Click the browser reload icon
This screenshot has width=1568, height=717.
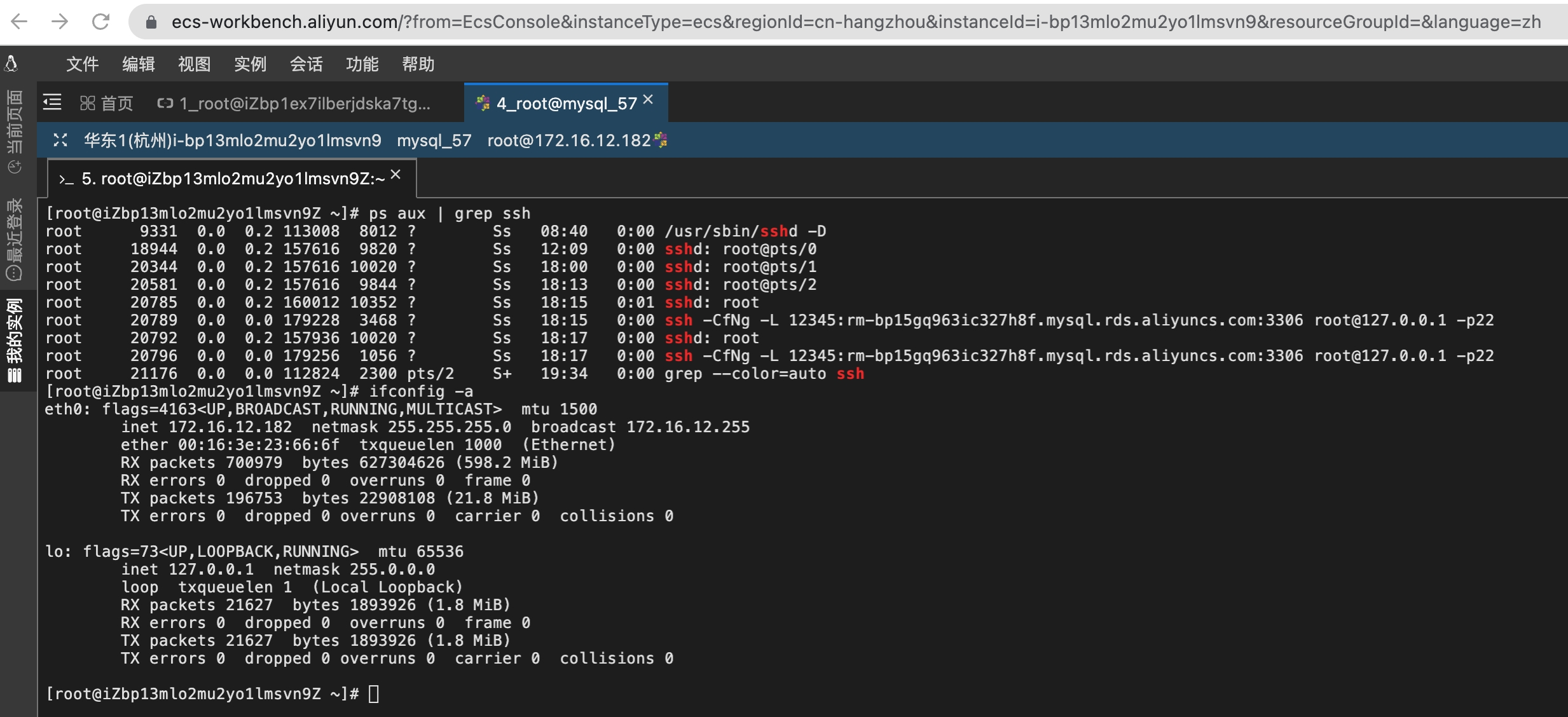pyautogui.click(x=100, y=22)
